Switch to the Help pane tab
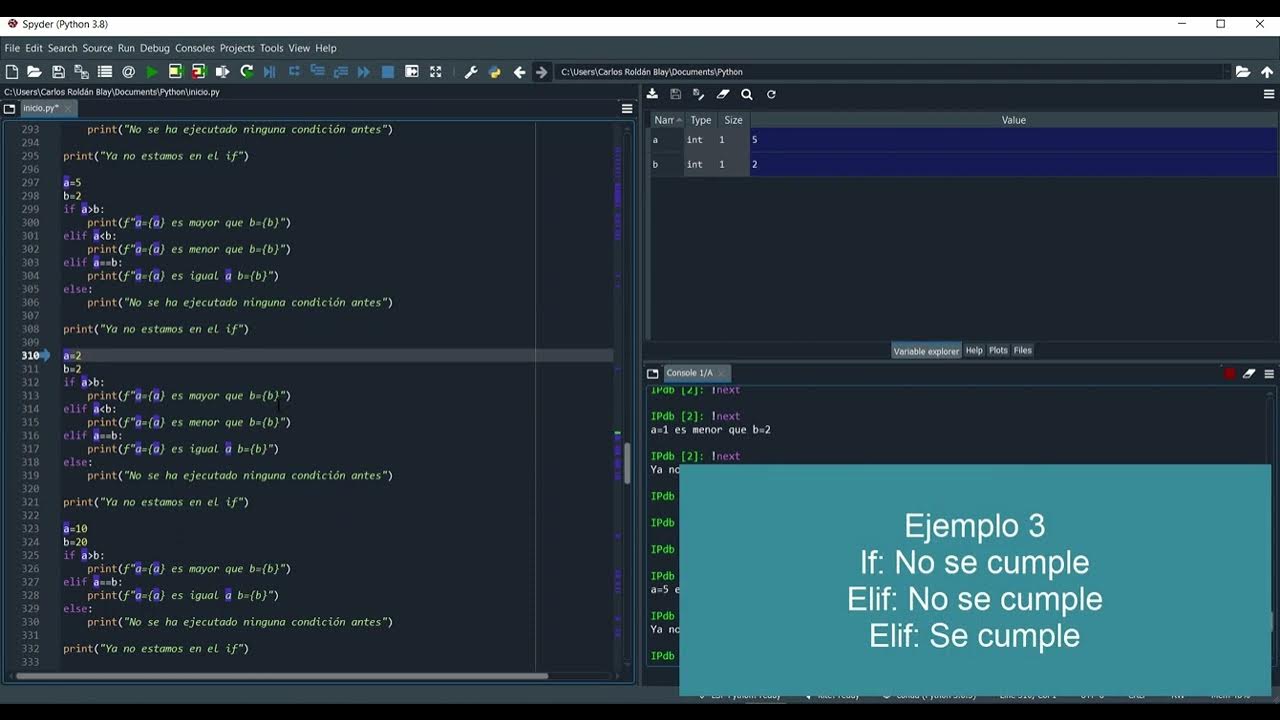 coord(974,351)
